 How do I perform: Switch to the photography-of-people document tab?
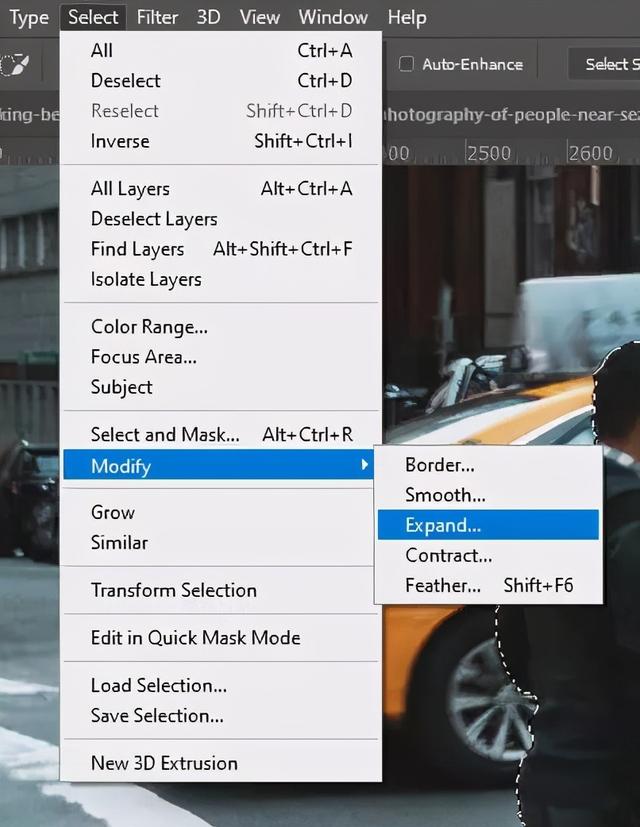[x=512, y=114]
